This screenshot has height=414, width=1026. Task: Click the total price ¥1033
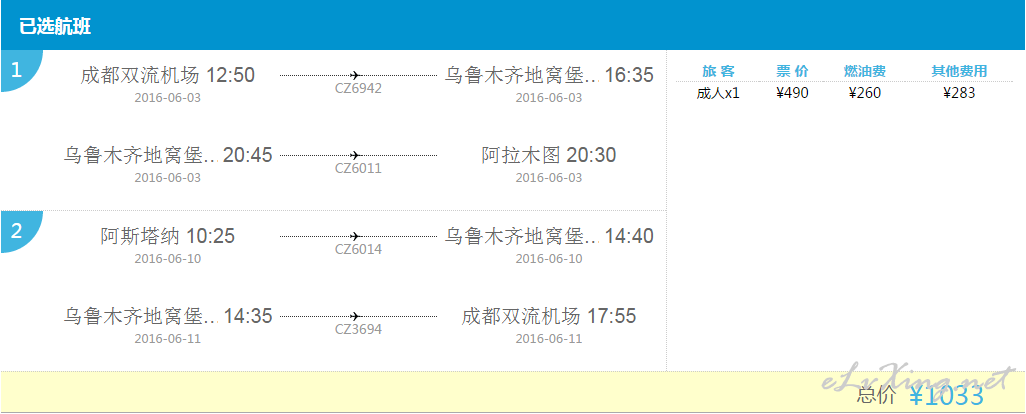(946, 396)
